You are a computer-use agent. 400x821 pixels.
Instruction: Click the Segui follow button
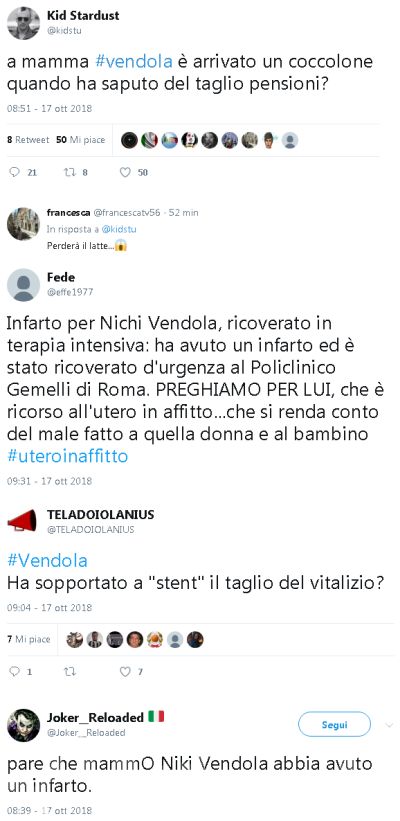(334, 725)
